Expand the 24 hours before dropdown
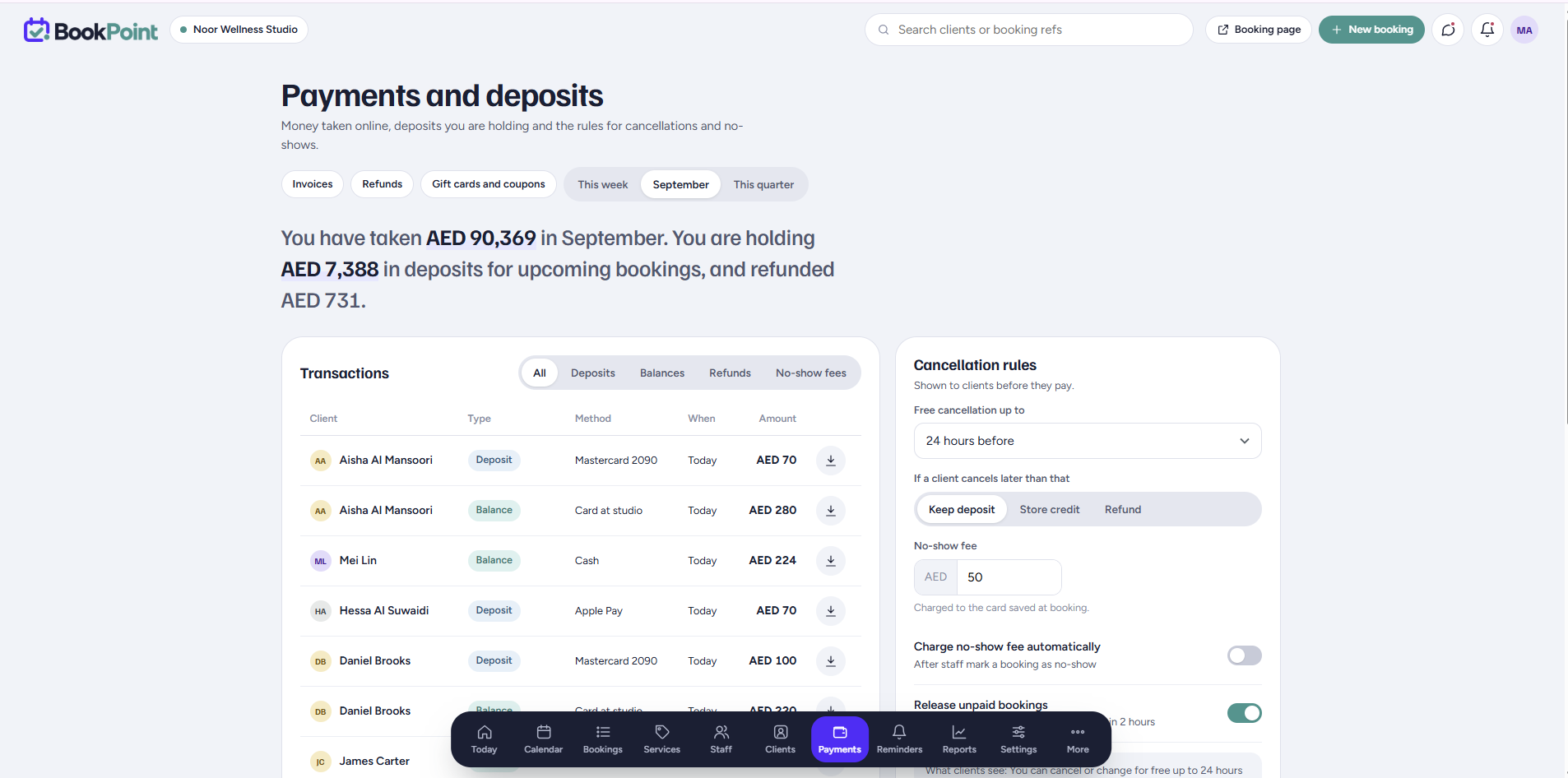 click(1088, 441)
